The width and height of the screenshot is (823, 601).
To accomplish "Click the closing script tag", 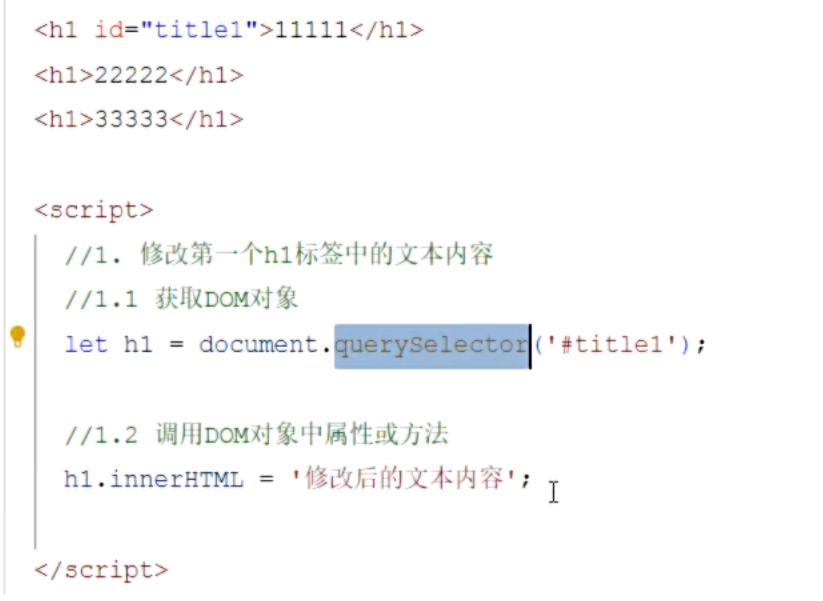I will click(101, 570).
